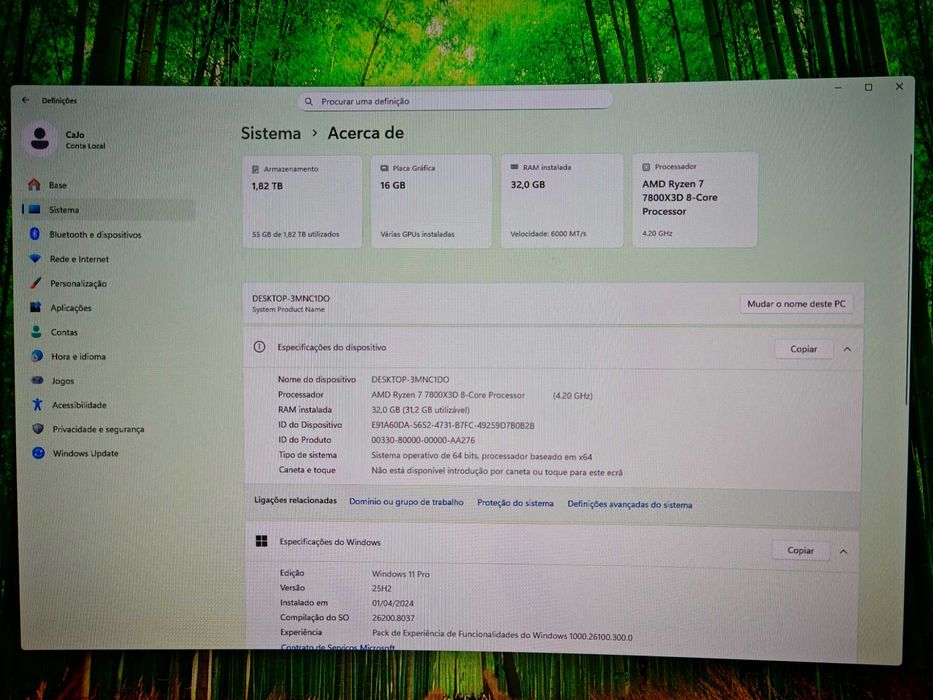Viewport: 933px width, 700px height.
Task: Open the AMD Ryzen 7 processor card
Action: (695, 199)
